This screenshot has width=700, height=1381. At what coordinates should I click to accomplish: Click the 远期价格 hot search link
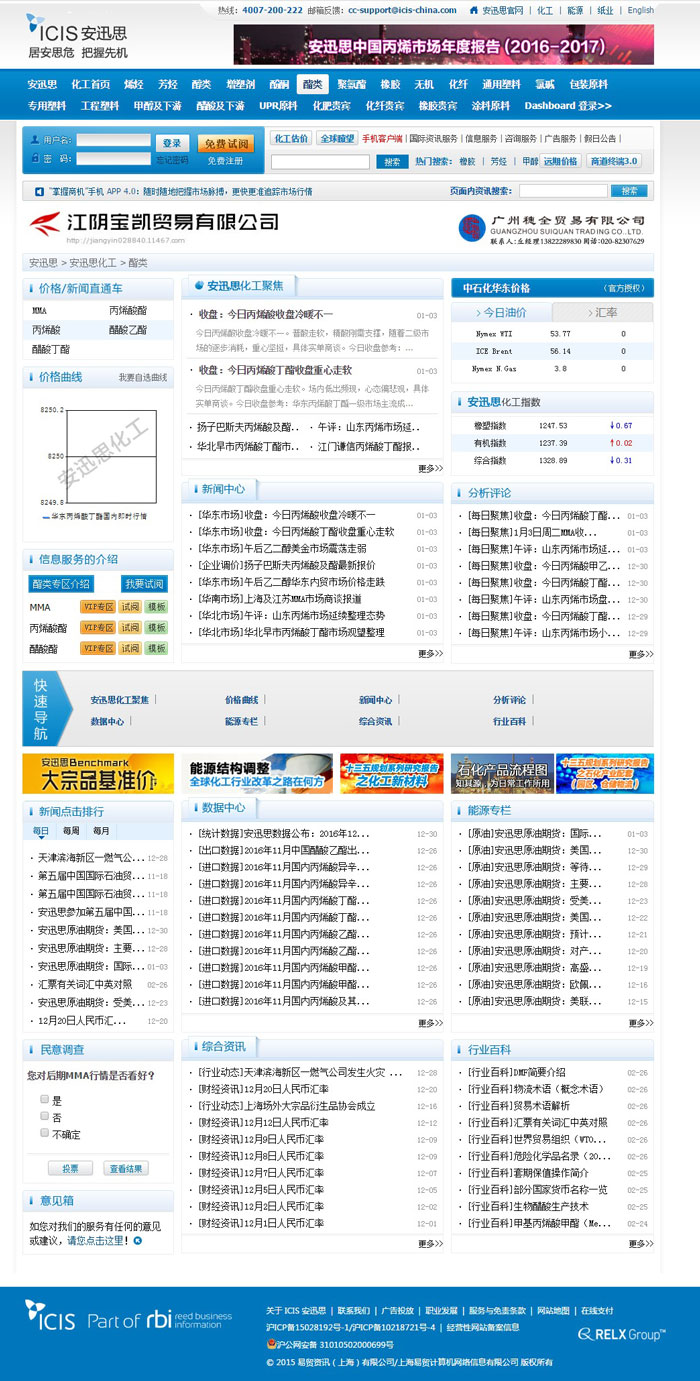pos(561,161)
